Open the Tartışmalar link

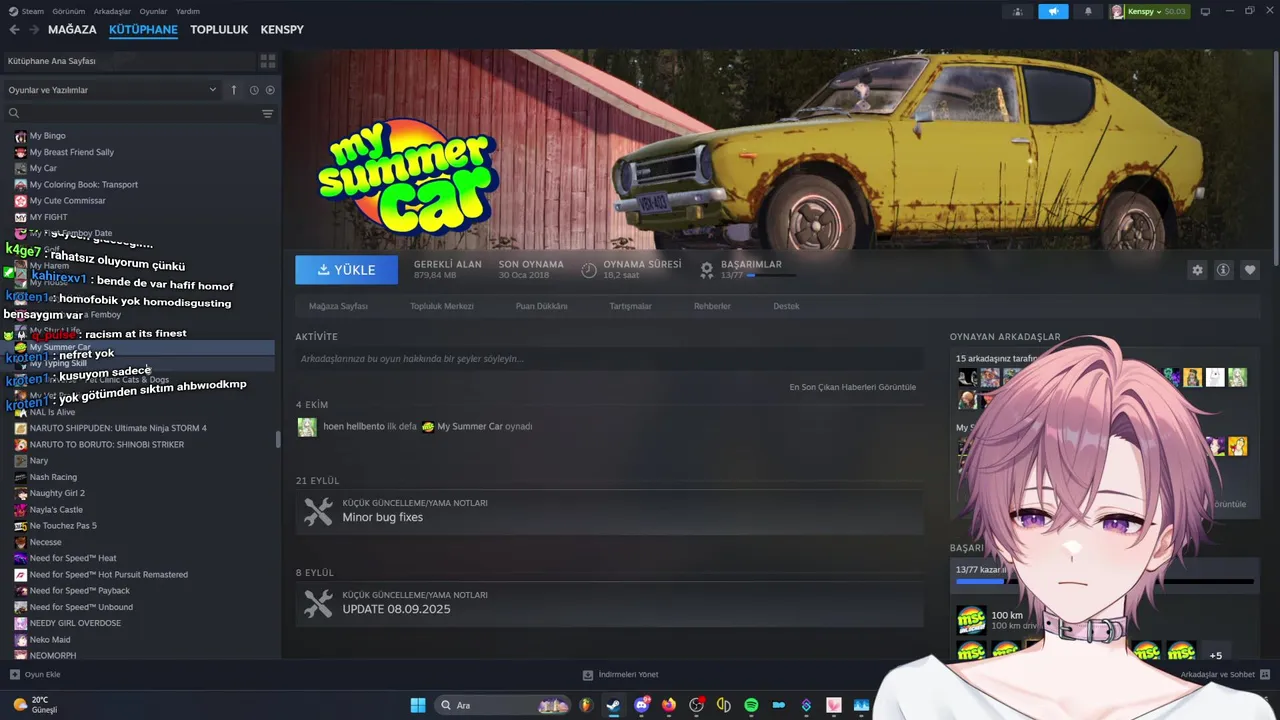point(630,306)
